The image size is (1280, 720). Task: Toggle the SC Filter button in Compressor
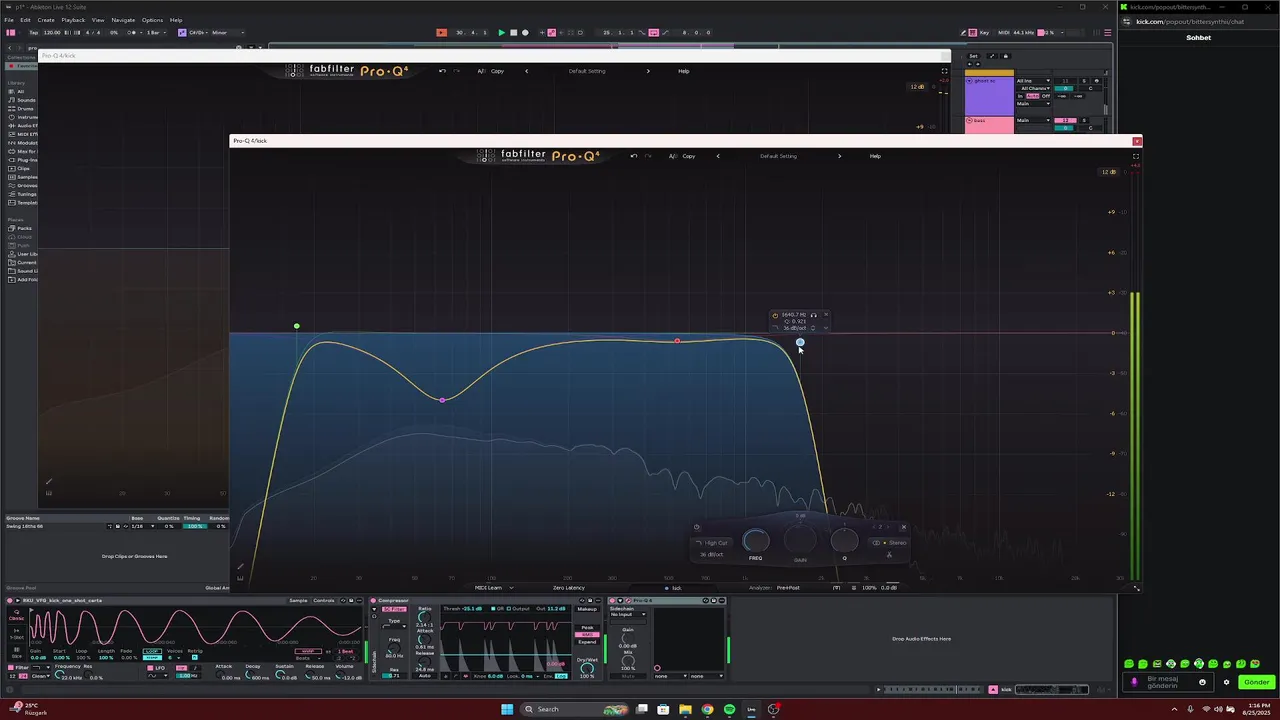click(x=396, y=609)
